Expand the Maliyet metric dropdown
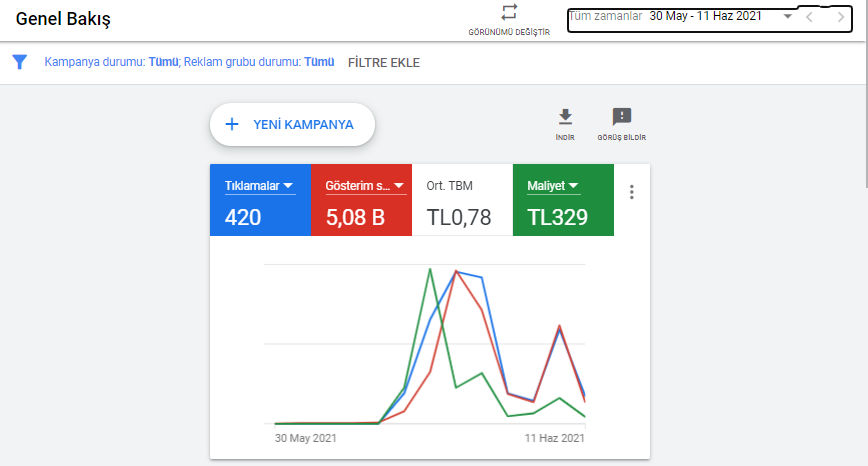 (575, 186)
